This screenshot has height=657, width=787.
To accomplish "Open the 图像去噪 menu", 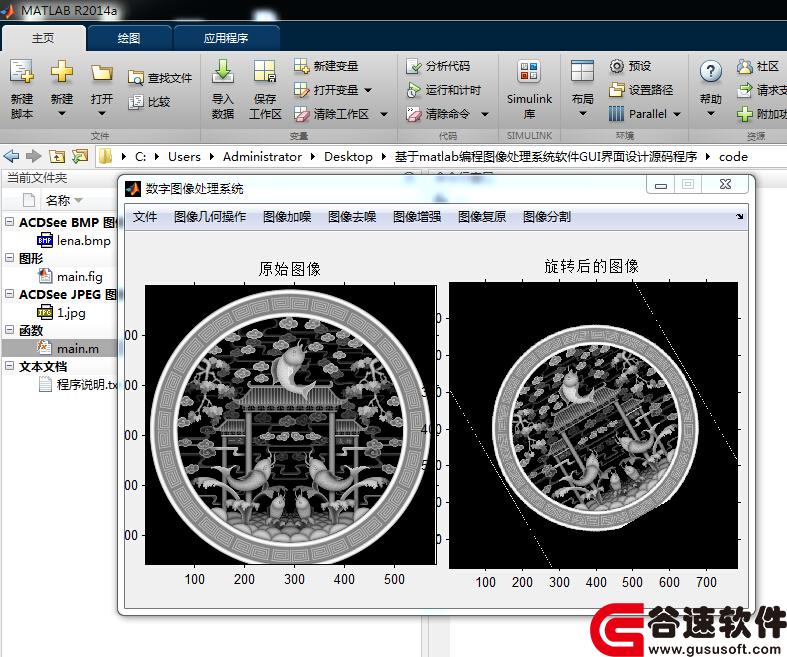I will tap(352, 217).
